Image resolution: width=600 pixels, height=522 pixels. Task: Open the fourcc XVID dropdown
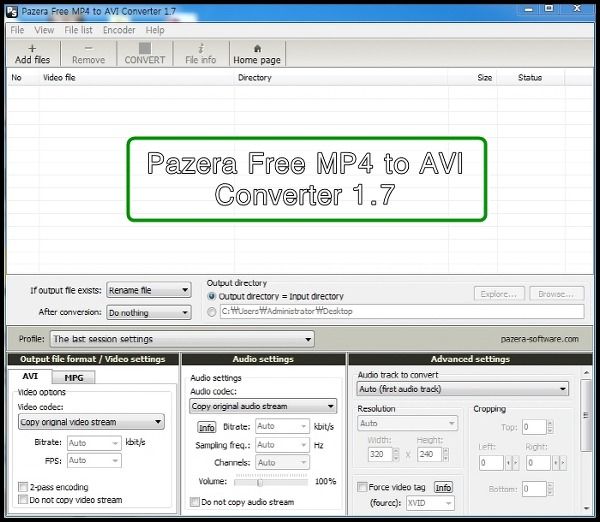430,503
